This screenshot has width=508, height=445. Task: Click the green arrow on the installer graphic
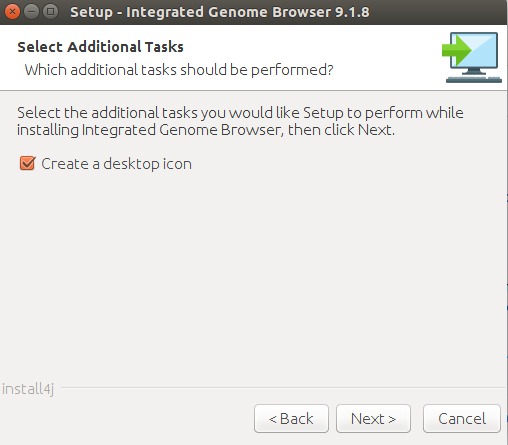pos(456,50)
